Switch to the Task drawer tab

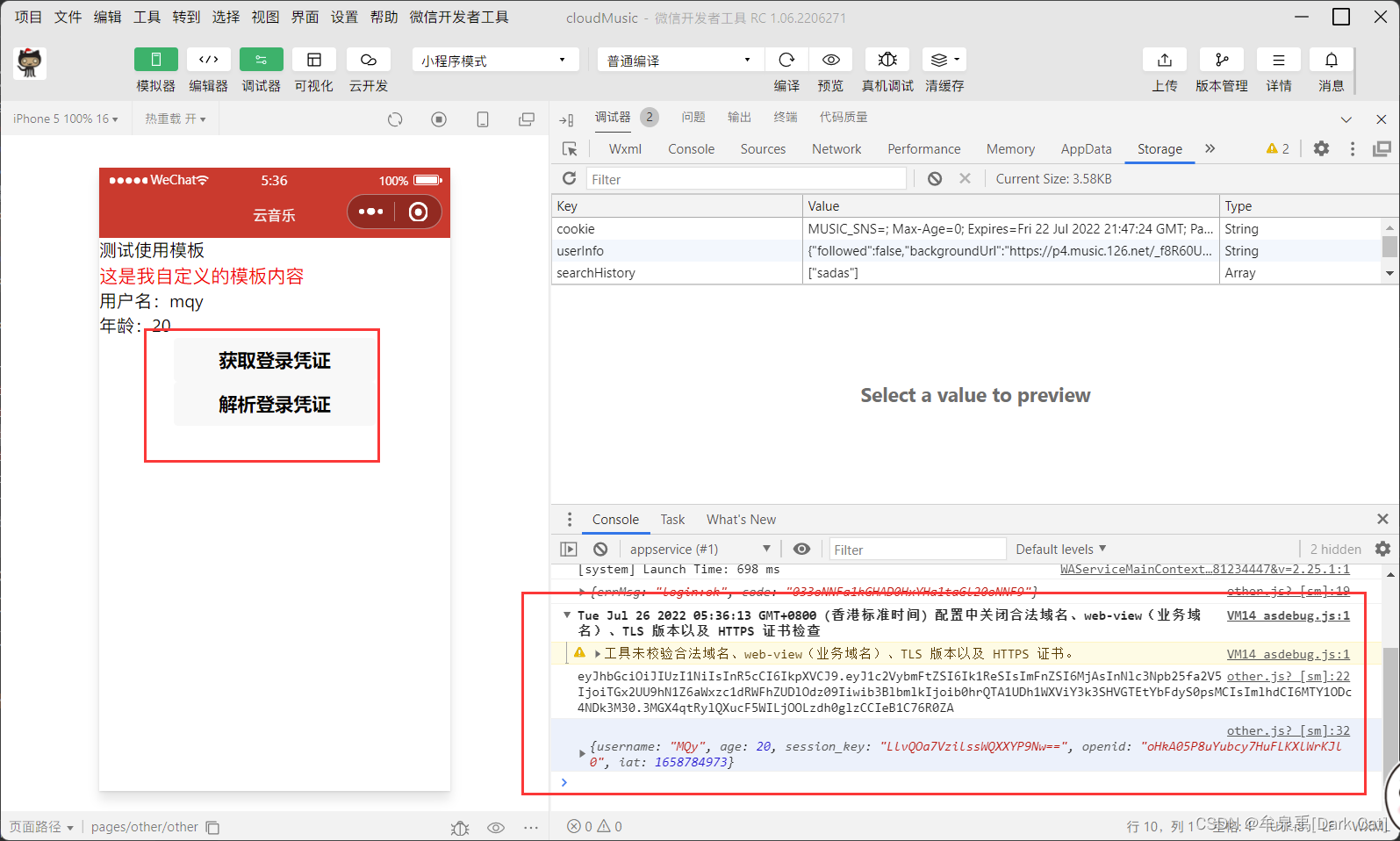(672, 520)
